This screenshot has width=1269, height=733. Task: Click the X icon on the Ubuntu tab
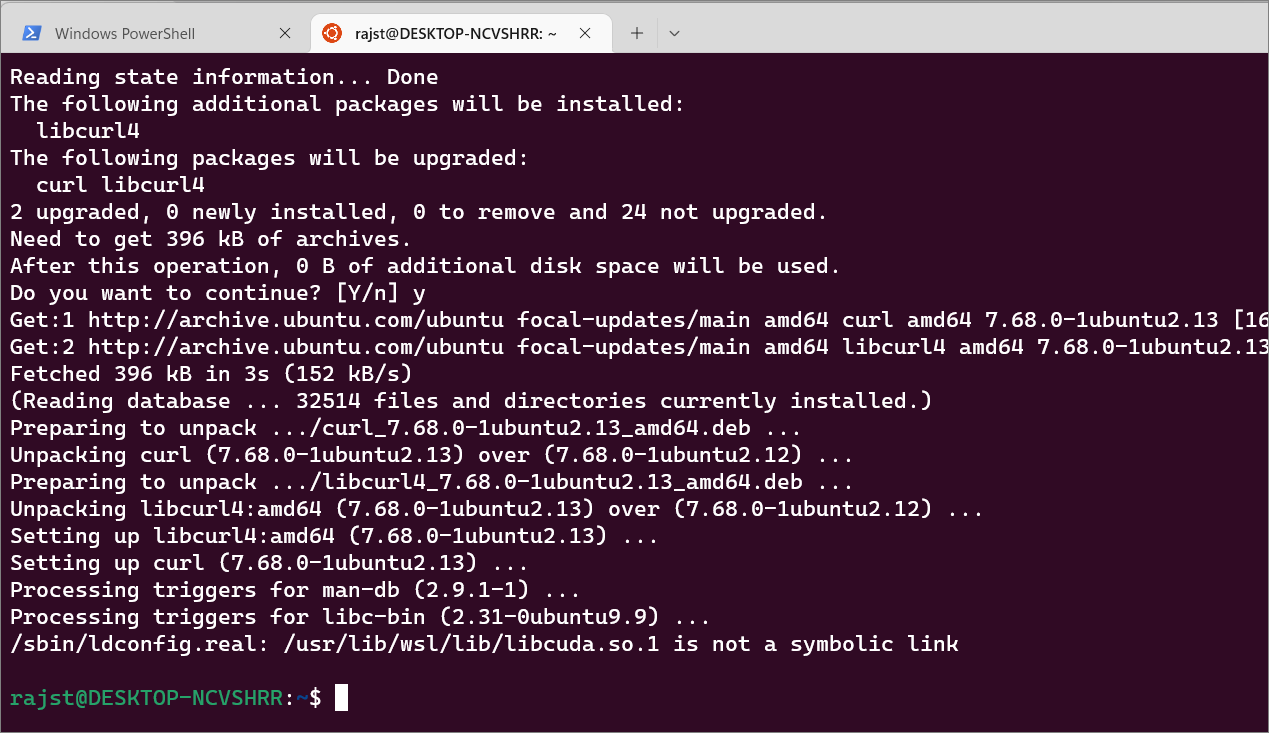click(x=585, y=32)
